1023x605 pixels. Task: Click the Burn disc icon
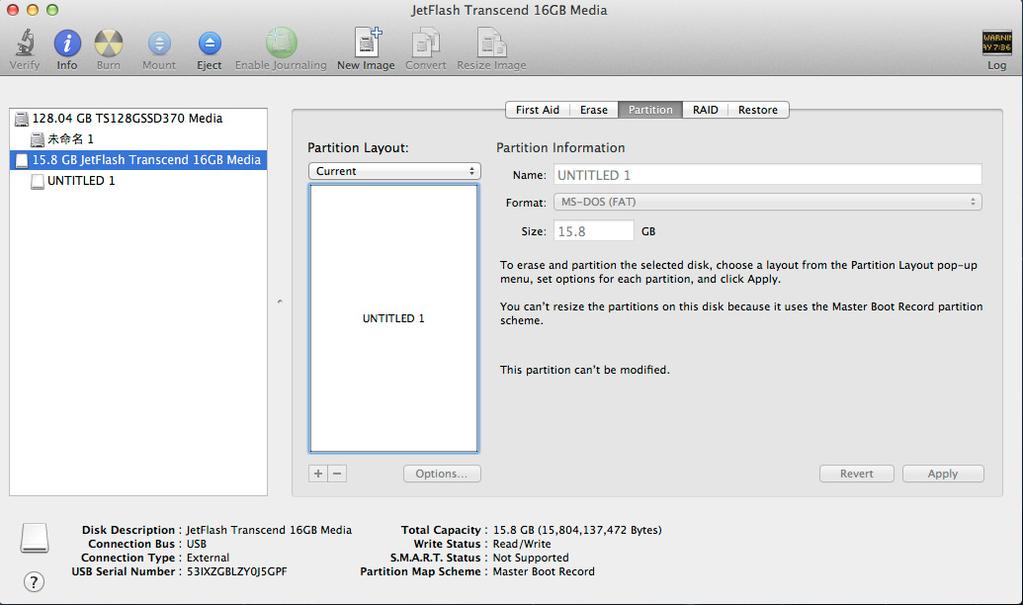108,43
